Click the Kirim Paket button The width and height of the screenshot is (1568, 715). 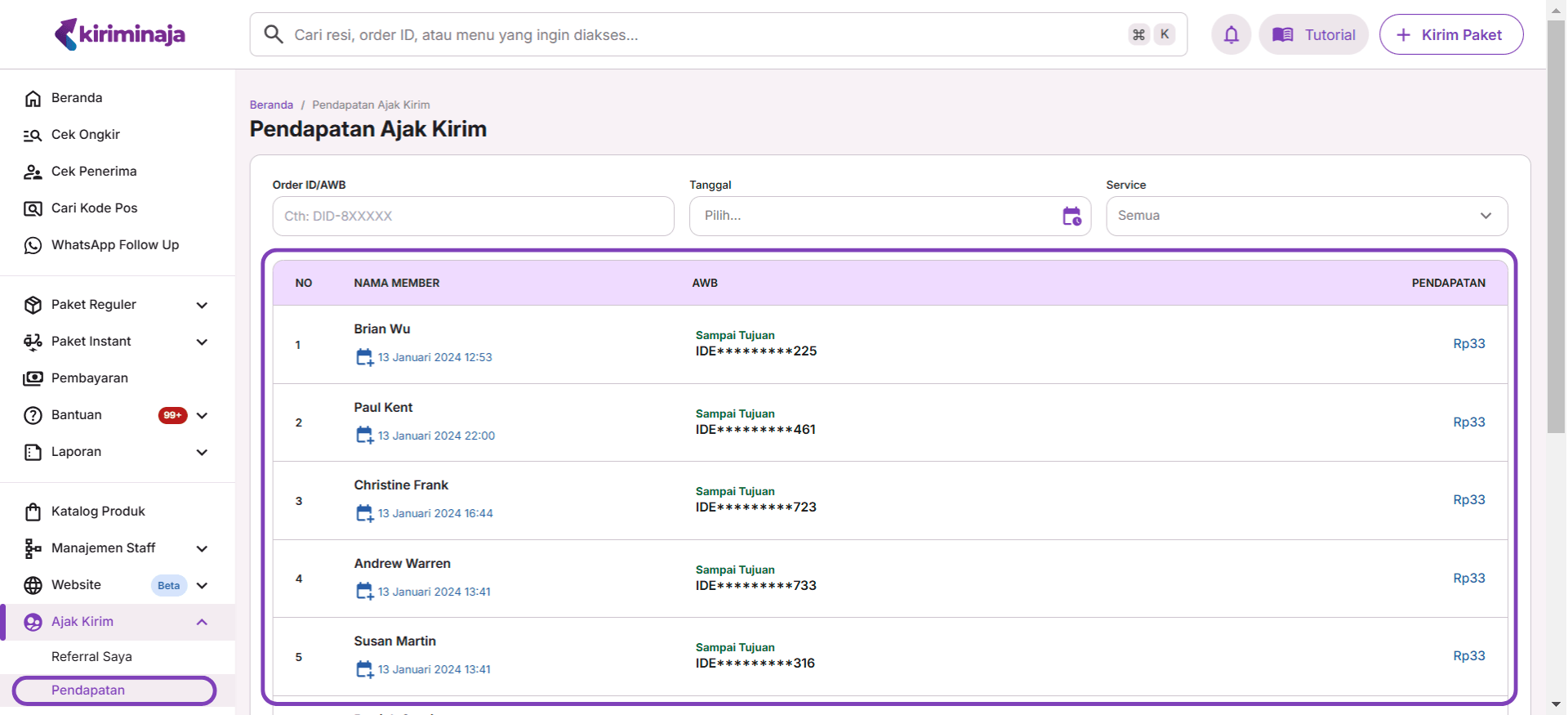pyautogui.click(x=1450, y=34)
